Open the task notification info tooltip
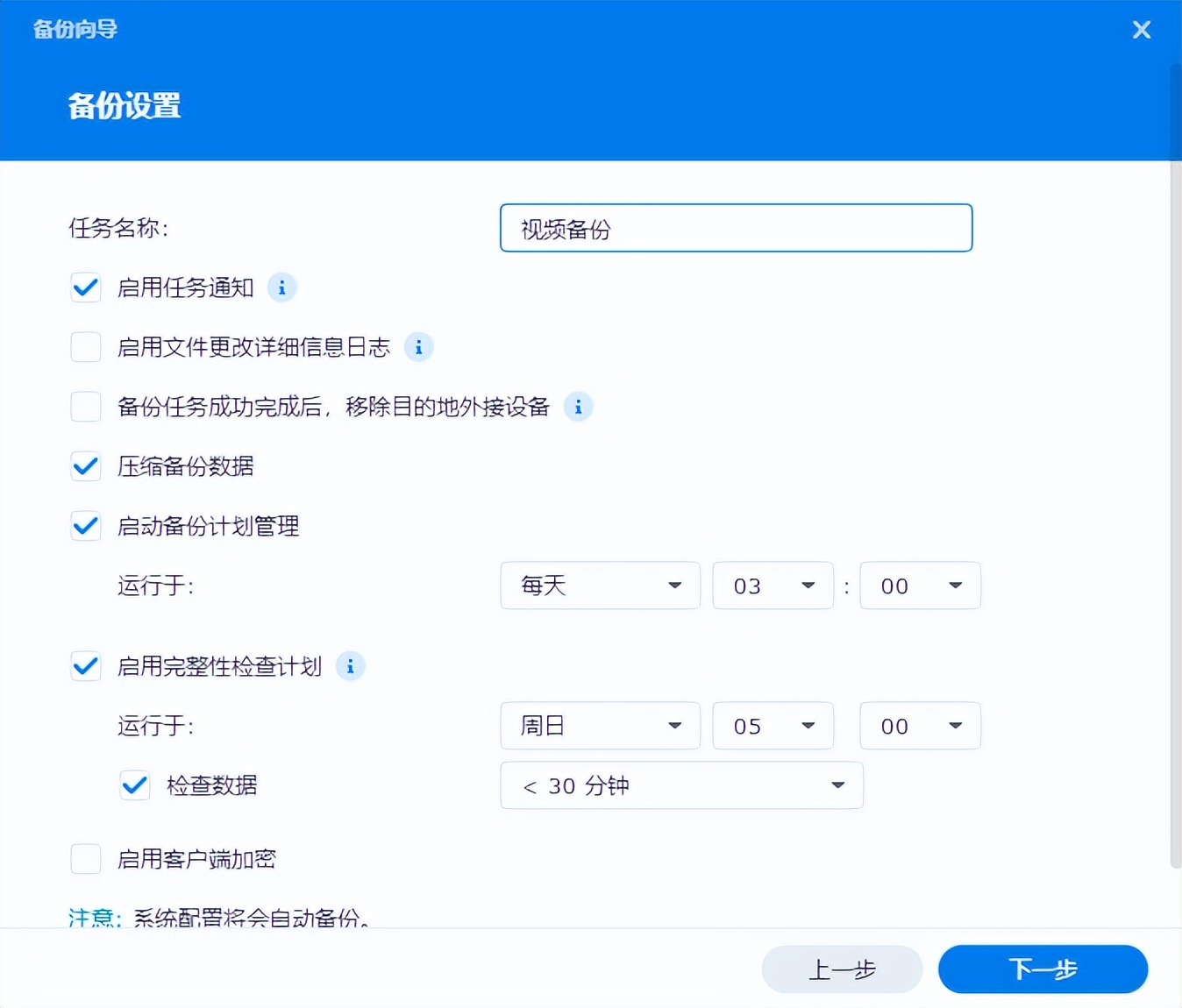Image resolution: width=1182 pixels, height=1008 pixels. pyautogui.click(x=281, y=287)
